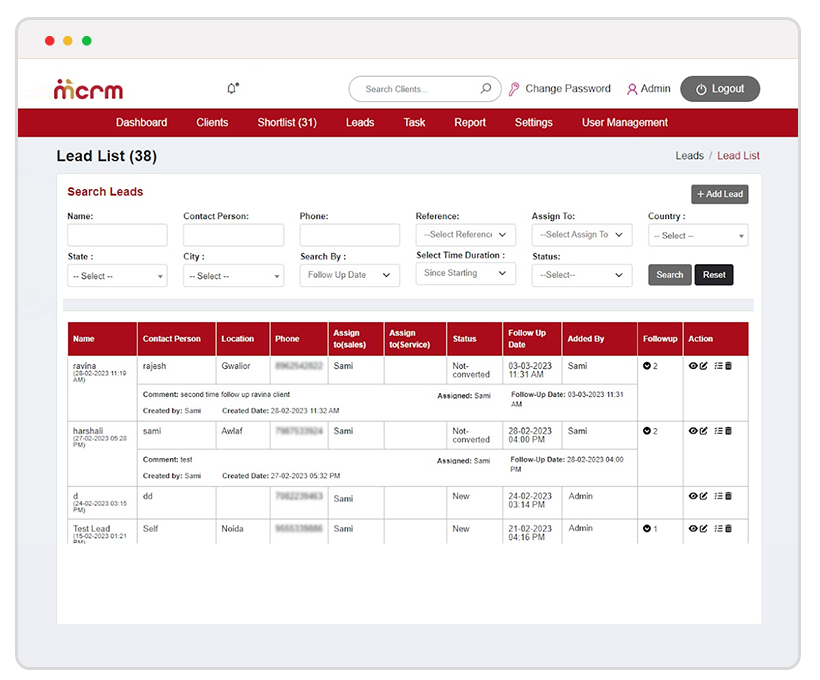Screen dimensions: 820x680
Task: Click the Change Password link
Action: (567, 89)
